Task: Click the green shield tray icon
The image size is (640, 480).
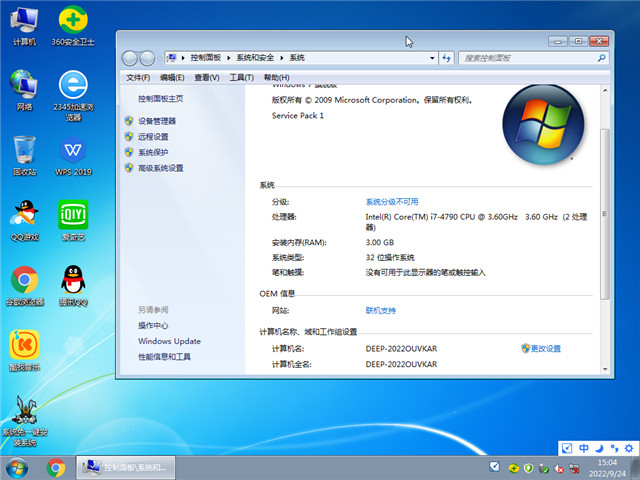Action: (x=528, y=468)
